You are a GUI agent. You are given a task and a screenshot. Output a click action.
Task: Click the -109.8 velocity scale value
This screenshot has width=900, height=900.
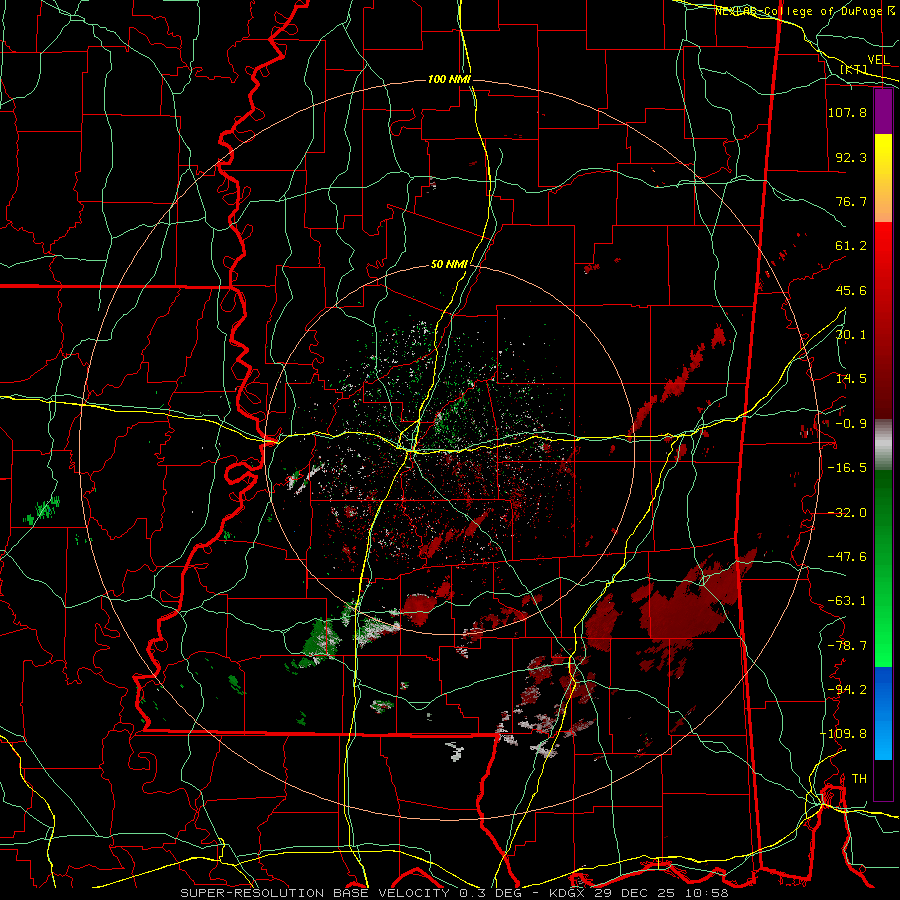coord(844,734)
